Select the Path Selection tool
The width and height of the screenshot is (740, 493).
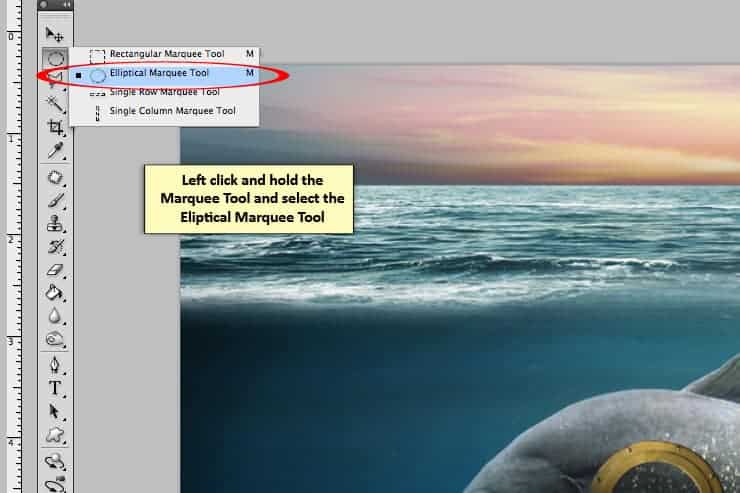click(55, 411)
